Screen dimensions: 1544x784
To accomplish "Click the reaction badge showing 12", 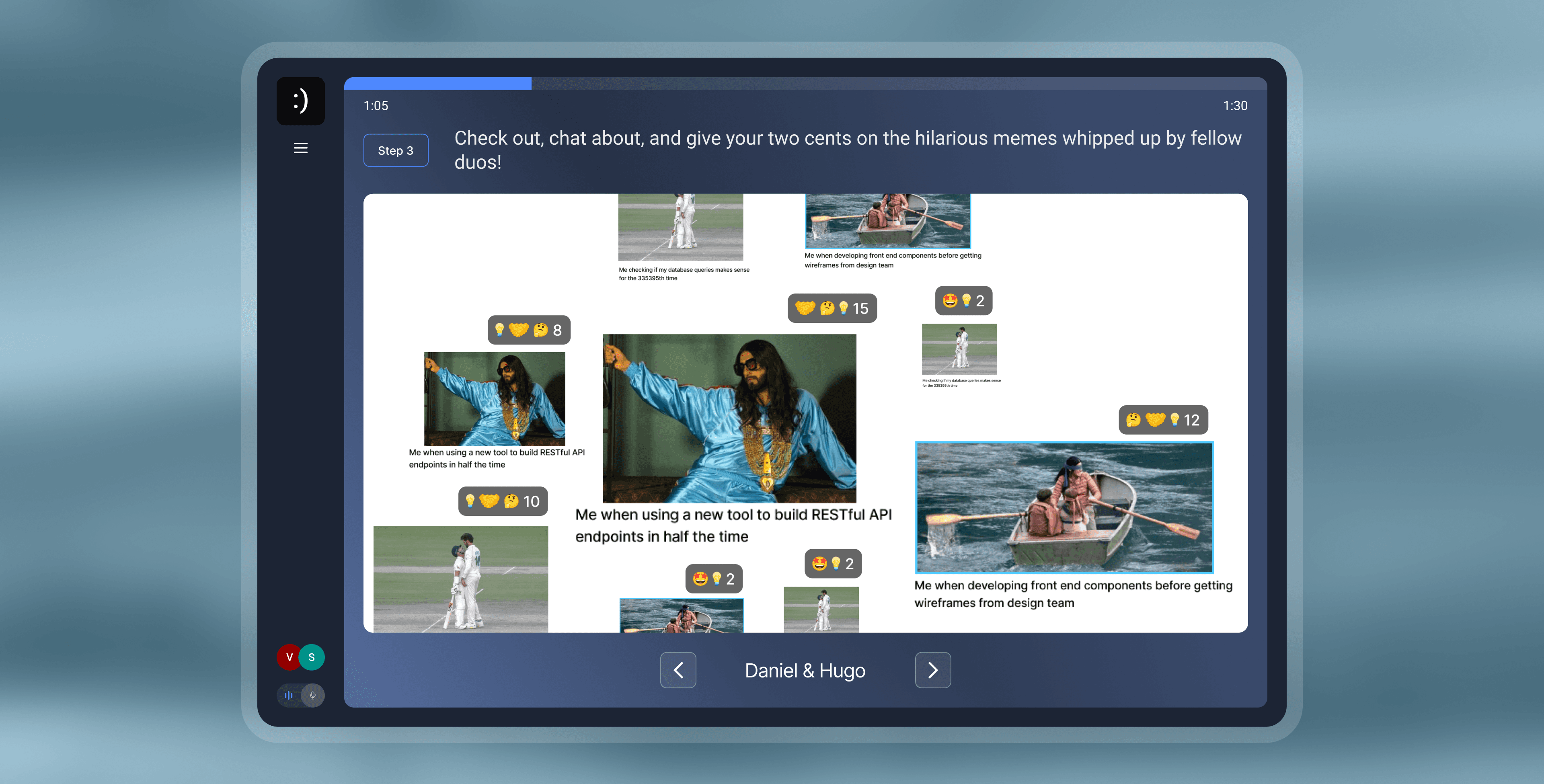I will (x=1163, y=420).
